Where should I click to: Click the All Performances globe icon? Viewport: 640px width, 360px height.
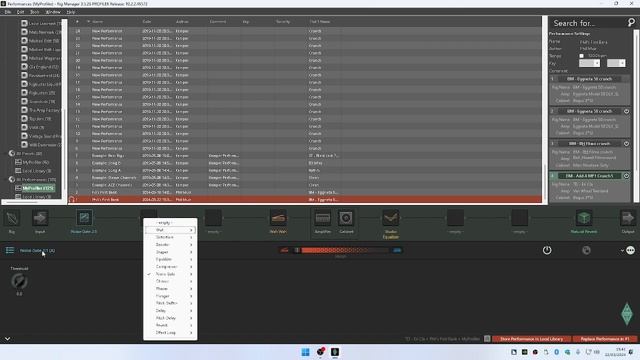pyautogui.click(x=12, y=180)
